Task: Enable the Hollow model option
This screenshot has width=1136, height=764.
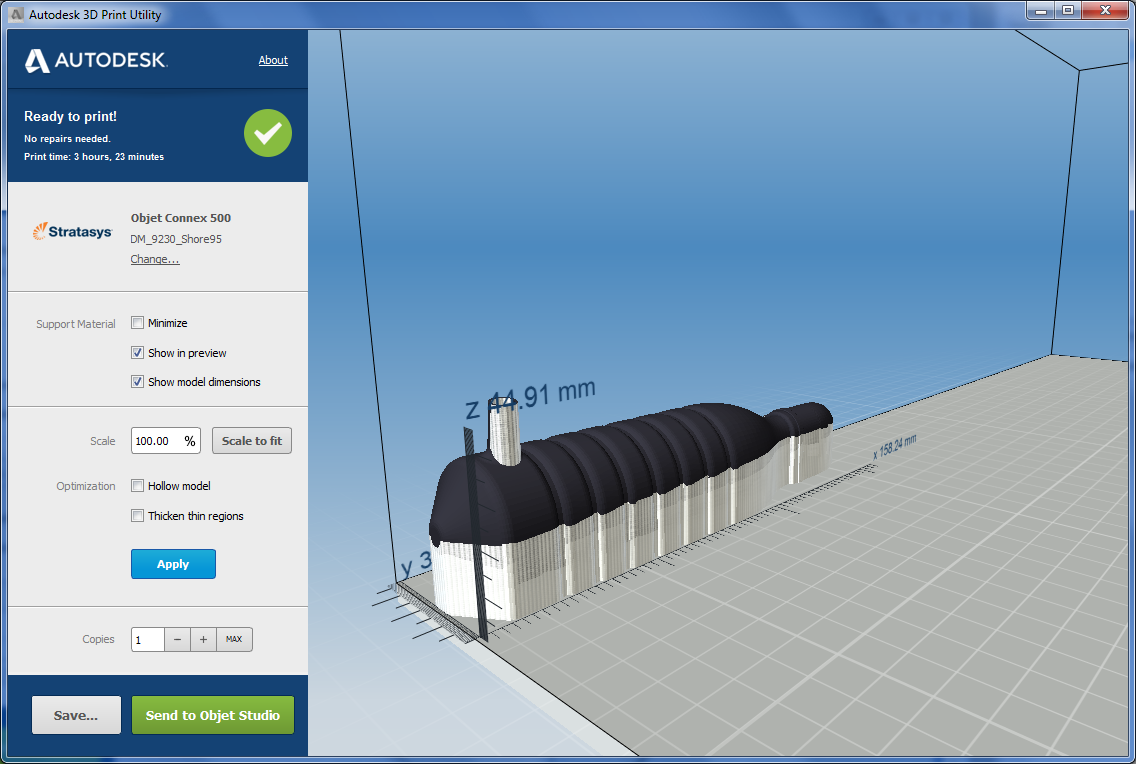Action: point(137,485)
